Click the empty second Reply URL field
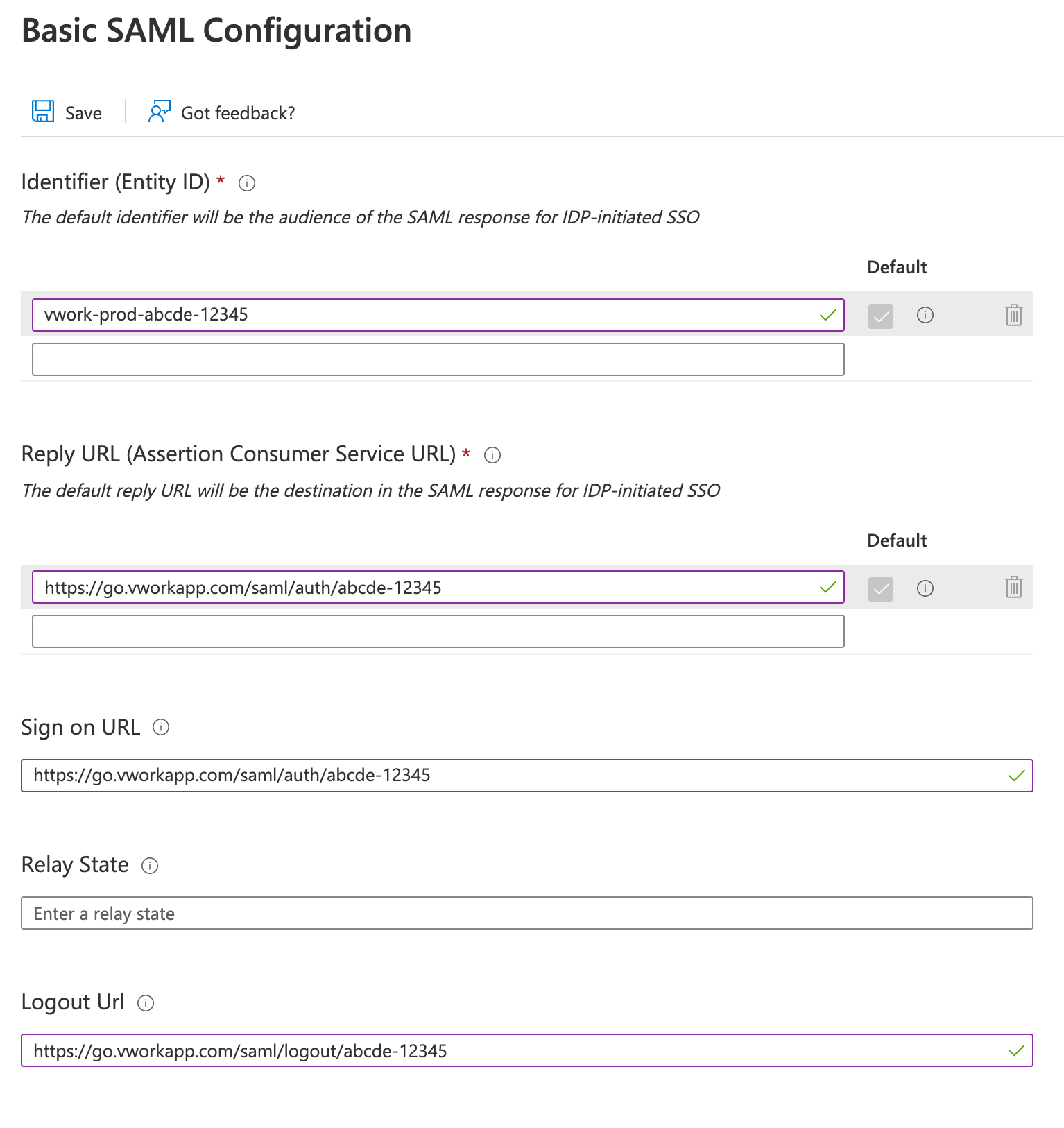 point(438,631)
